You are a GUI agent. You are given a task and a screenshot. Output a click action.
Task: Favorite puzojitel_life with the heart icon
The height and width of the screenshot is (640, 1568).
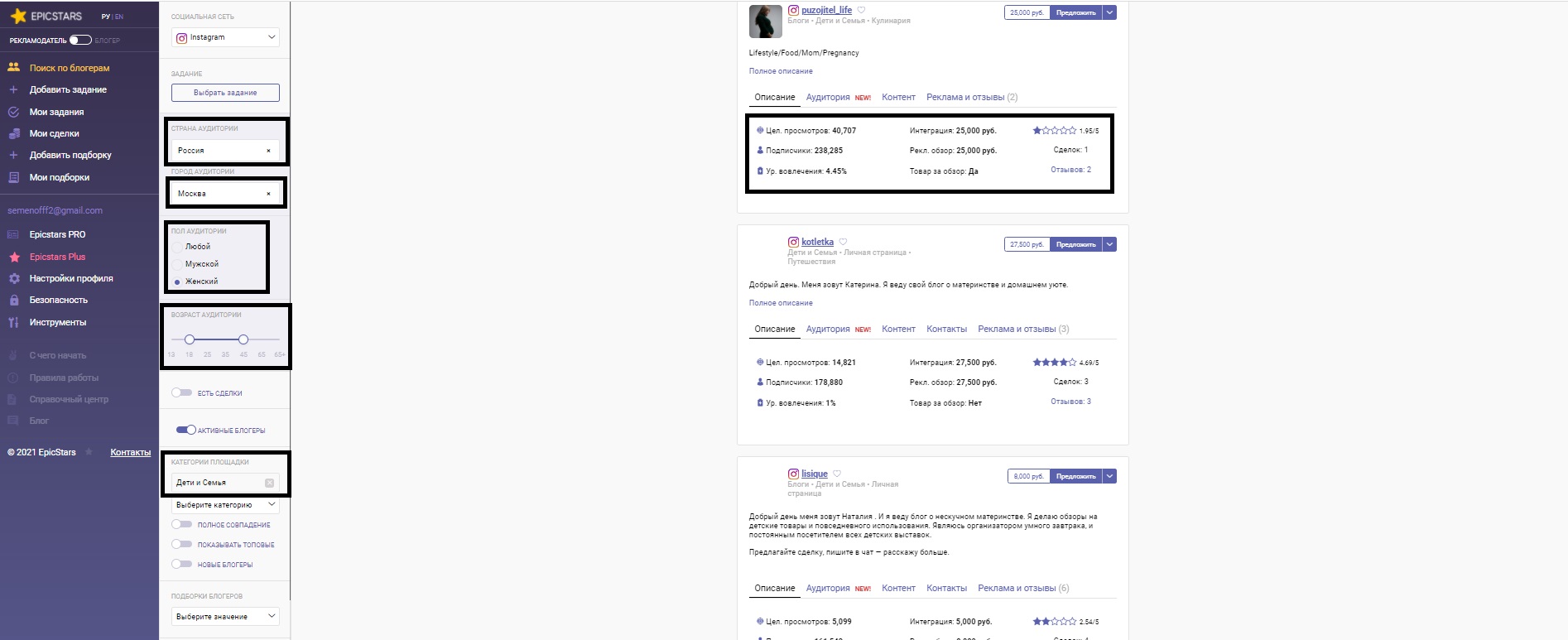[x=861, y=10]
